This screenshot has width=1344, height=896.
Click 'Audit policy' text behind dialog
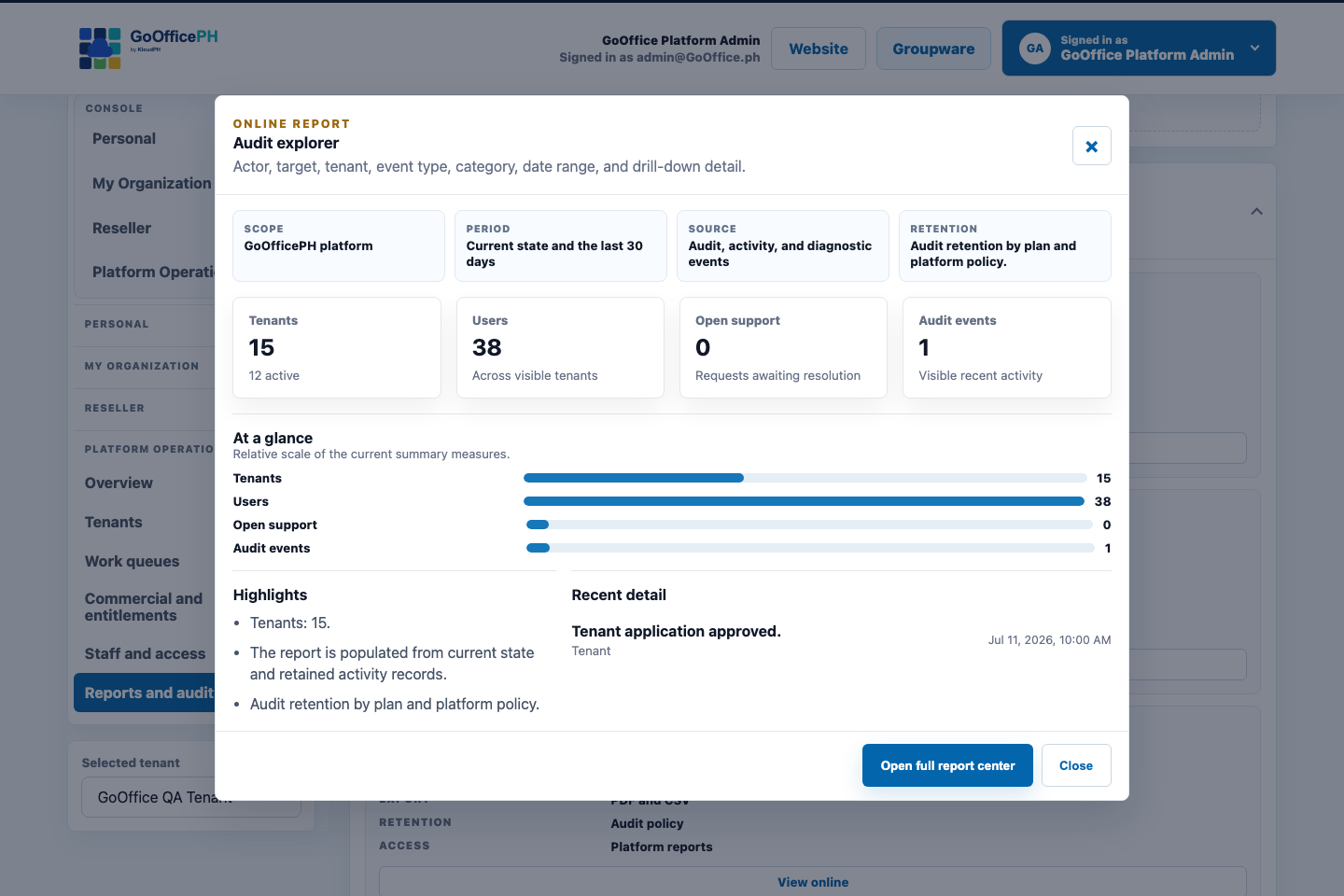tap(647, 823)
